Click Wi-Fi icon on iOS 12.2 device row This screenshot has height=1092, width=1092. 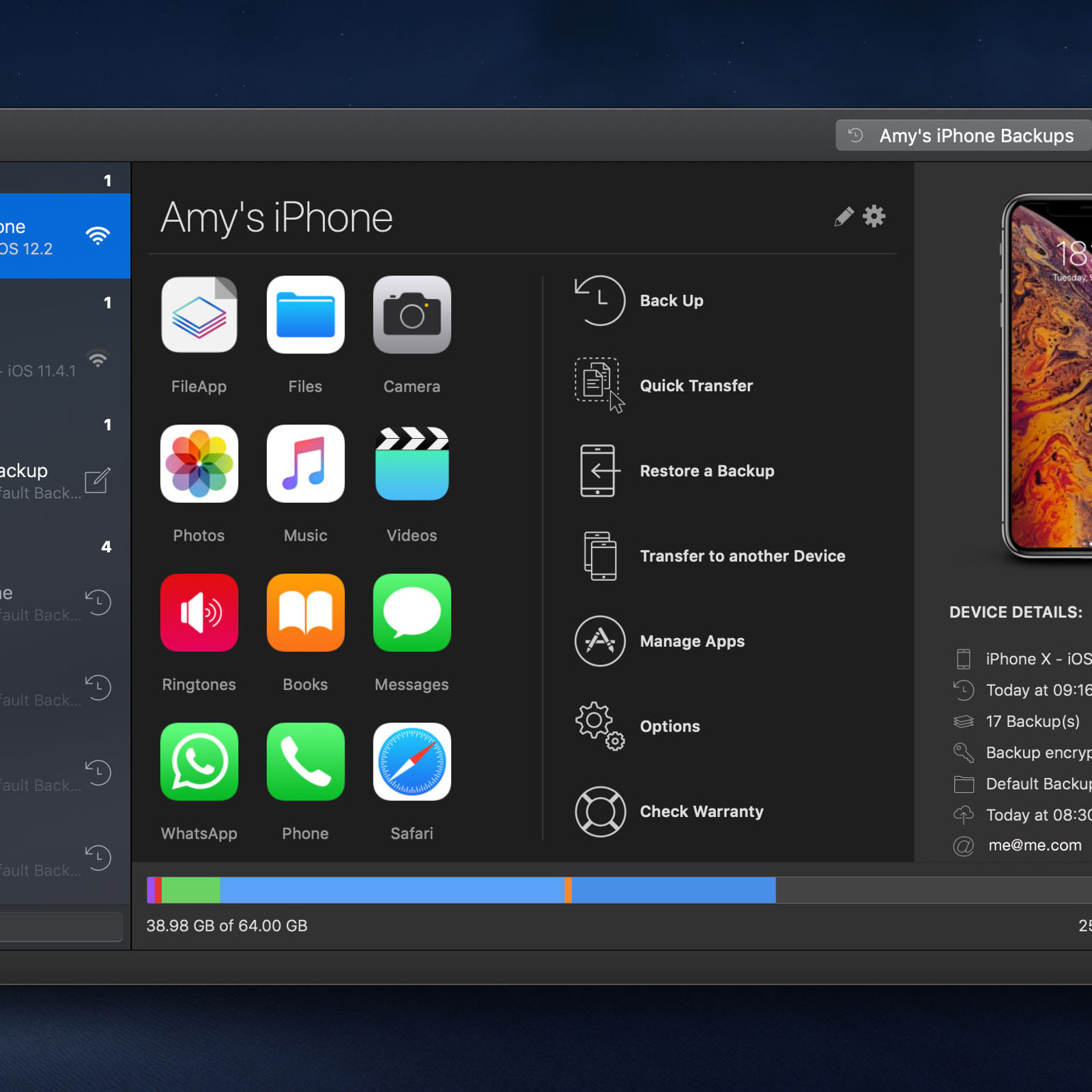pyautogui.click(x=98, y=235)
